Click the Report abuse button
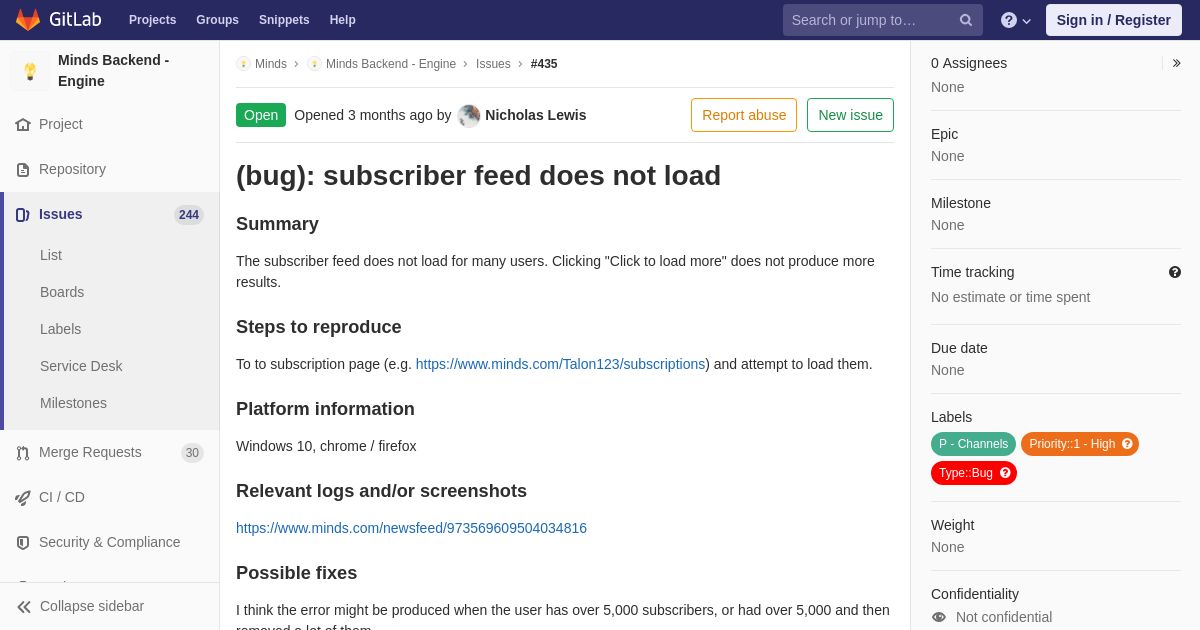1200x630 pixels. (744, 115)
